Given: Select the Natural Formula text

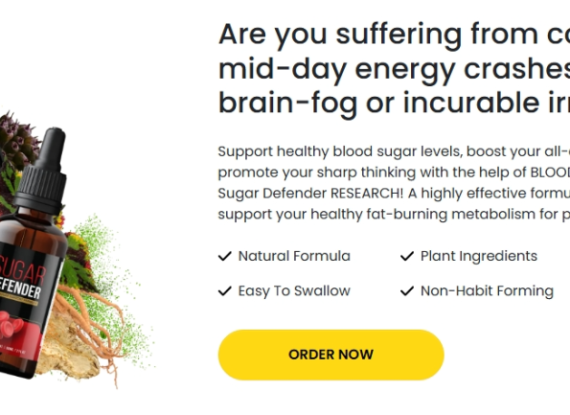Looking at the screenshot, I should (294, 256).
